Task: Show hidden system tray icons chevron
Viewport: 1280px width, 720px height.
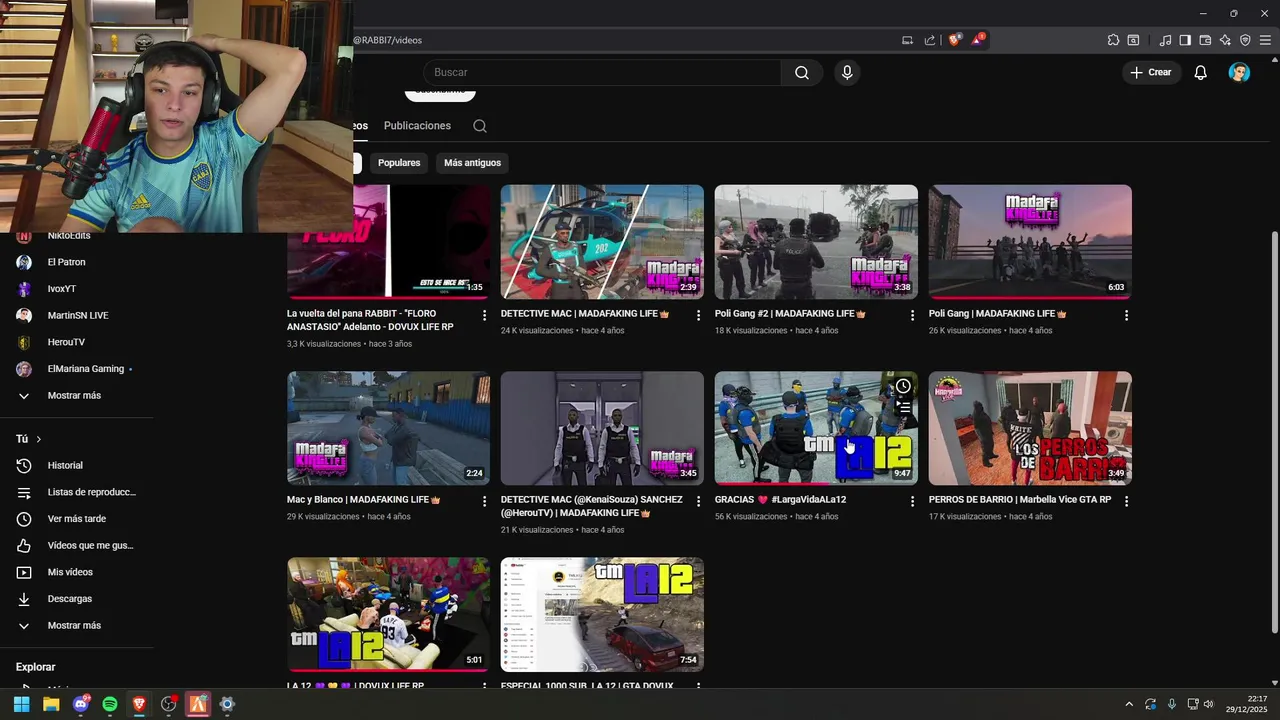Action: click(x=1129, y=704)
